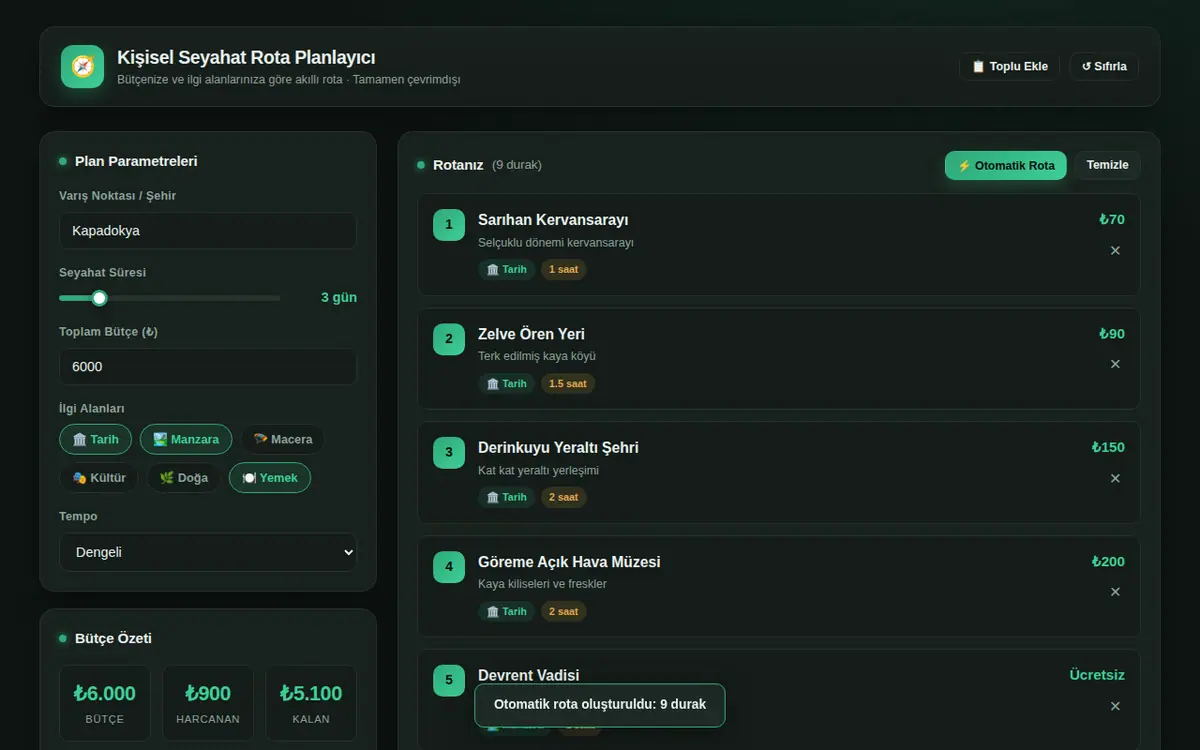Image resolution: width=1200 pixels, height=750 pixels.
Task: Open Toplu Ekle bulk add
Action: click(x=1010, y=66)
